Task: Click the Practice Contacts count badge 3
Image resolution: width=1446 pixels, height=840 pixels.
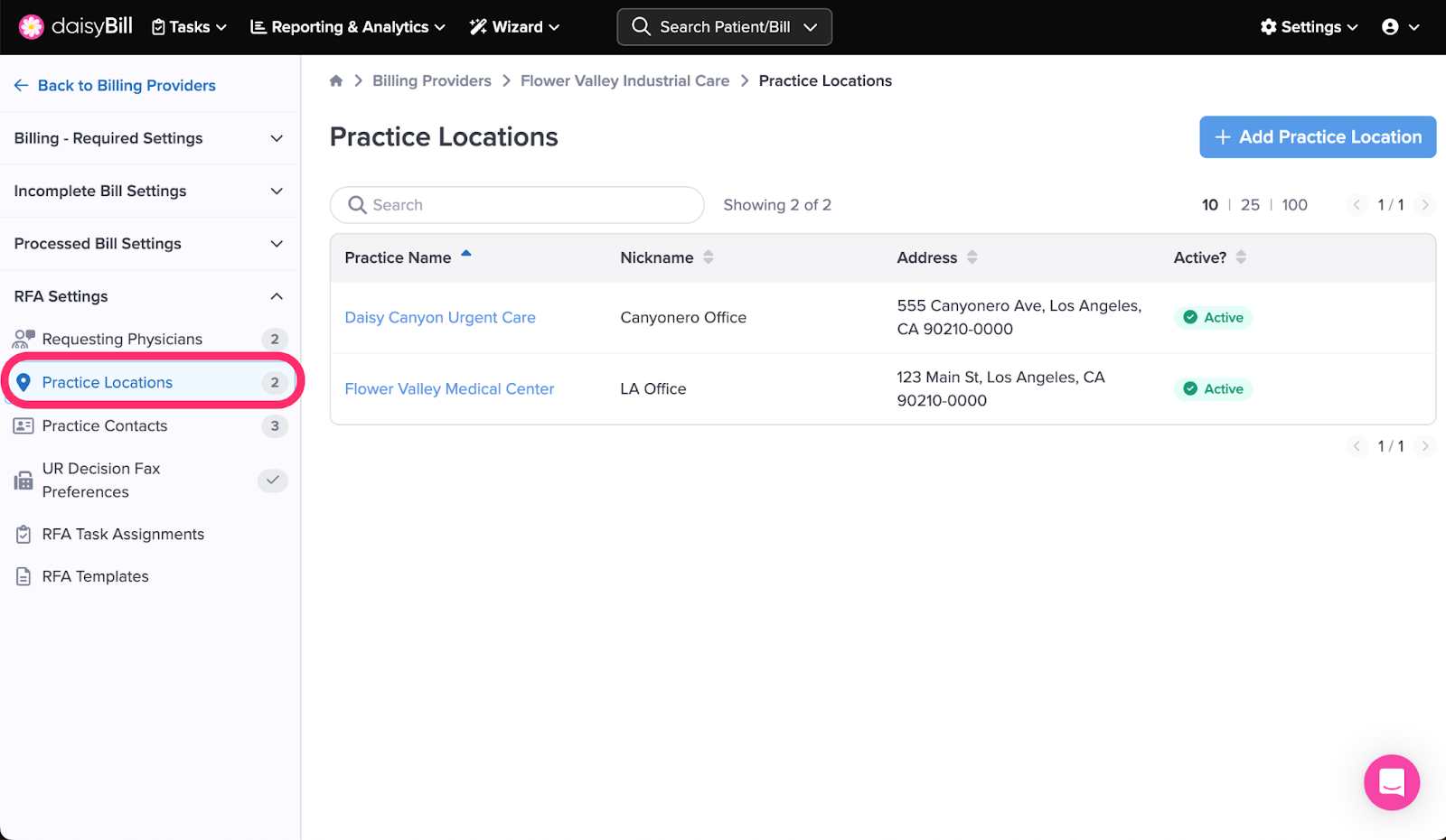Action: point(275,425)
